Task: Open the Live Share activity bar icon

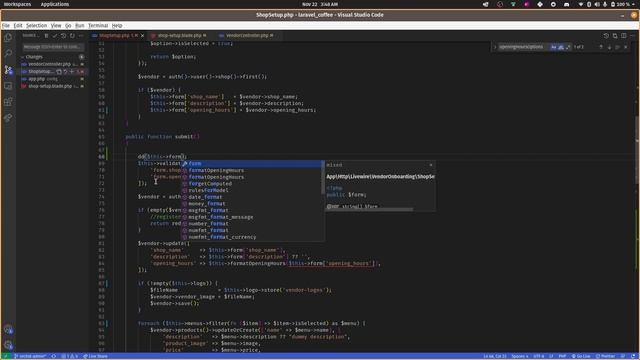Action: [x=8, y=118]
